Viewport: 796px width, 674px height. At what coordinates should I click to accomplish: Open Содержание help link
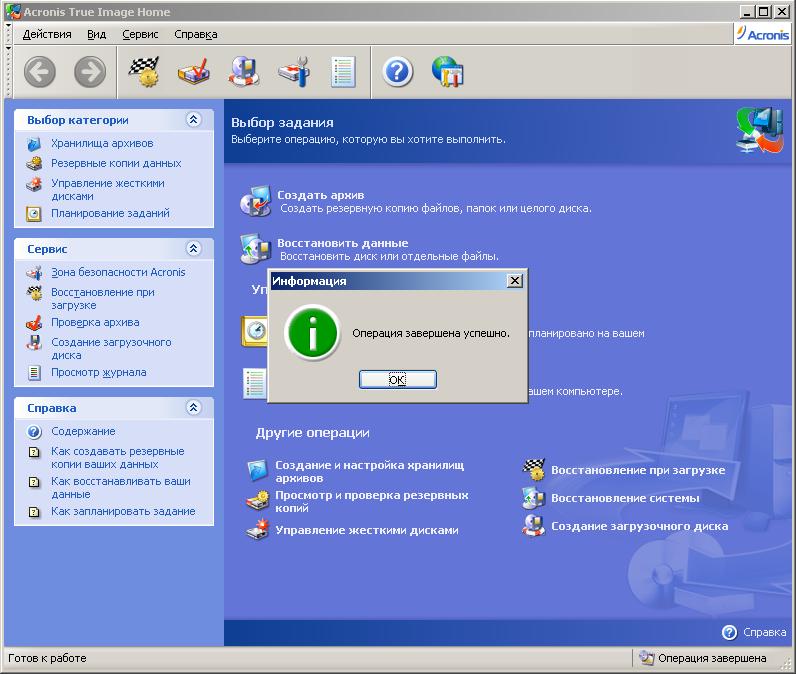83,431
